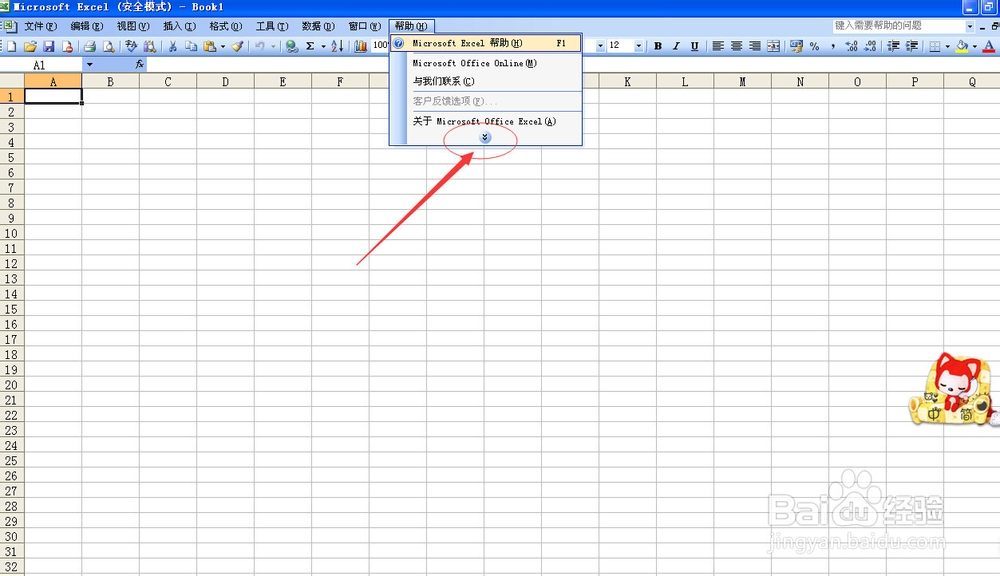
Task: Open the fill color dropdown arrow
Action: (974, 46)
